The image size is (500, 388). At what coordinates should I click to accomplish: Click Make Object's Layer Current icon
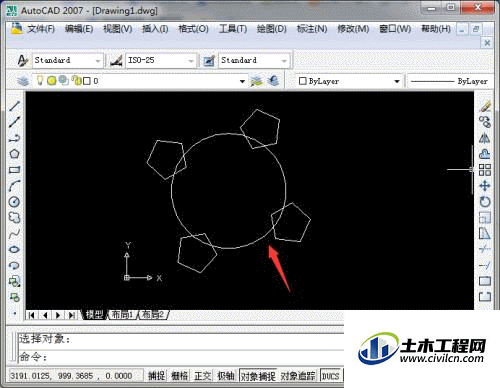(257, 81)
